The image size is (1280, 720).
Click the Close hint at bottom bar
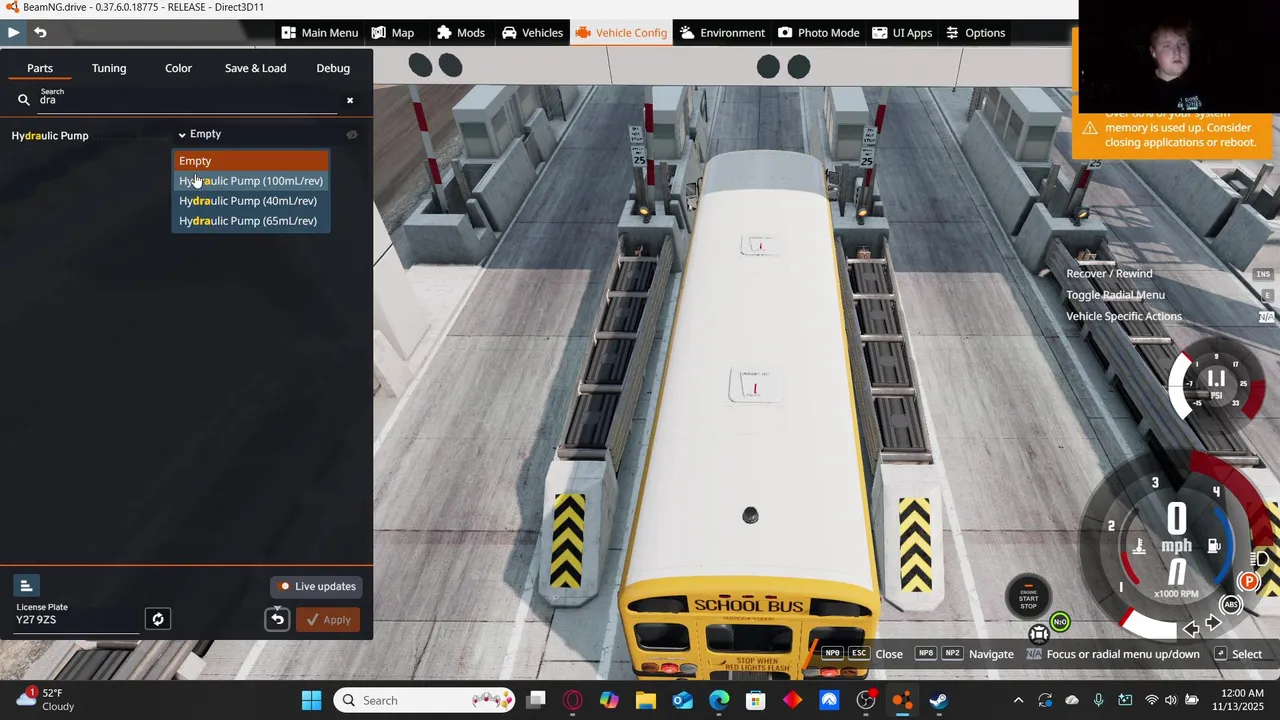click(x=889, y=654)
